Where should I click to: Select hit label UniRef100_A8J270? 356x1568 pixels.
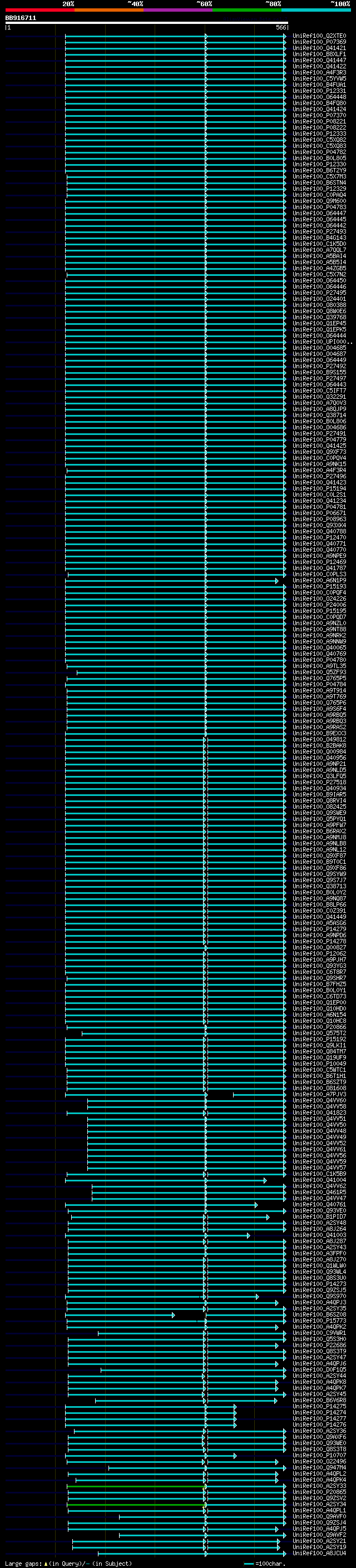click(x=319, y=1259)
